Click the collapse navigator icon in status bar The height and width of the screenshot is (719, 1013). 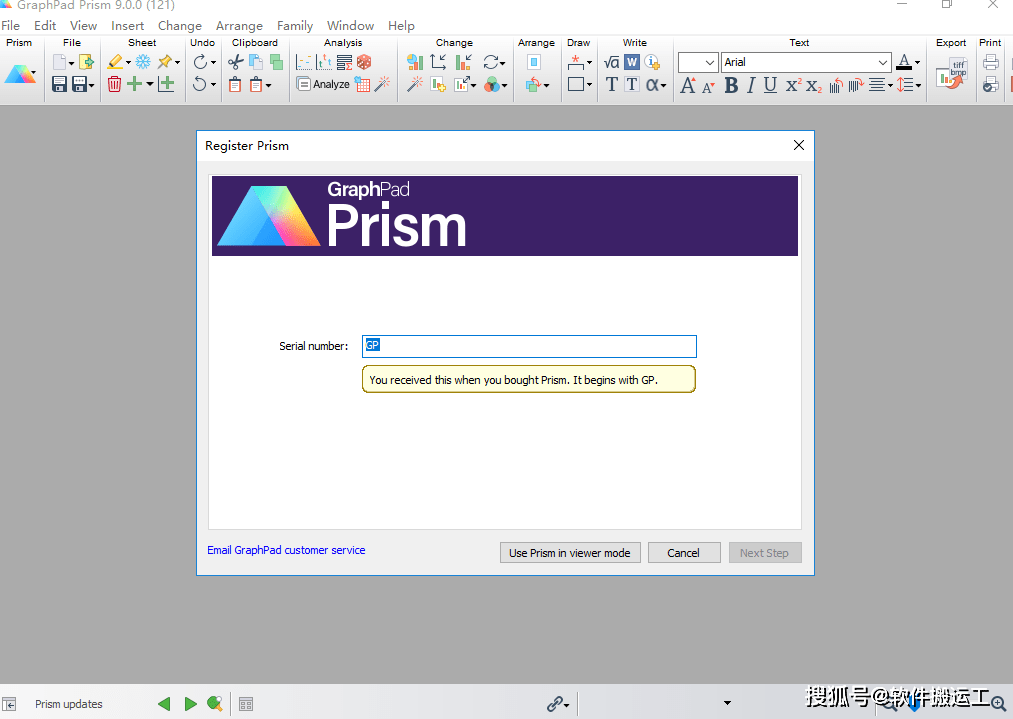pyautogui.click(x=9, y=704)
